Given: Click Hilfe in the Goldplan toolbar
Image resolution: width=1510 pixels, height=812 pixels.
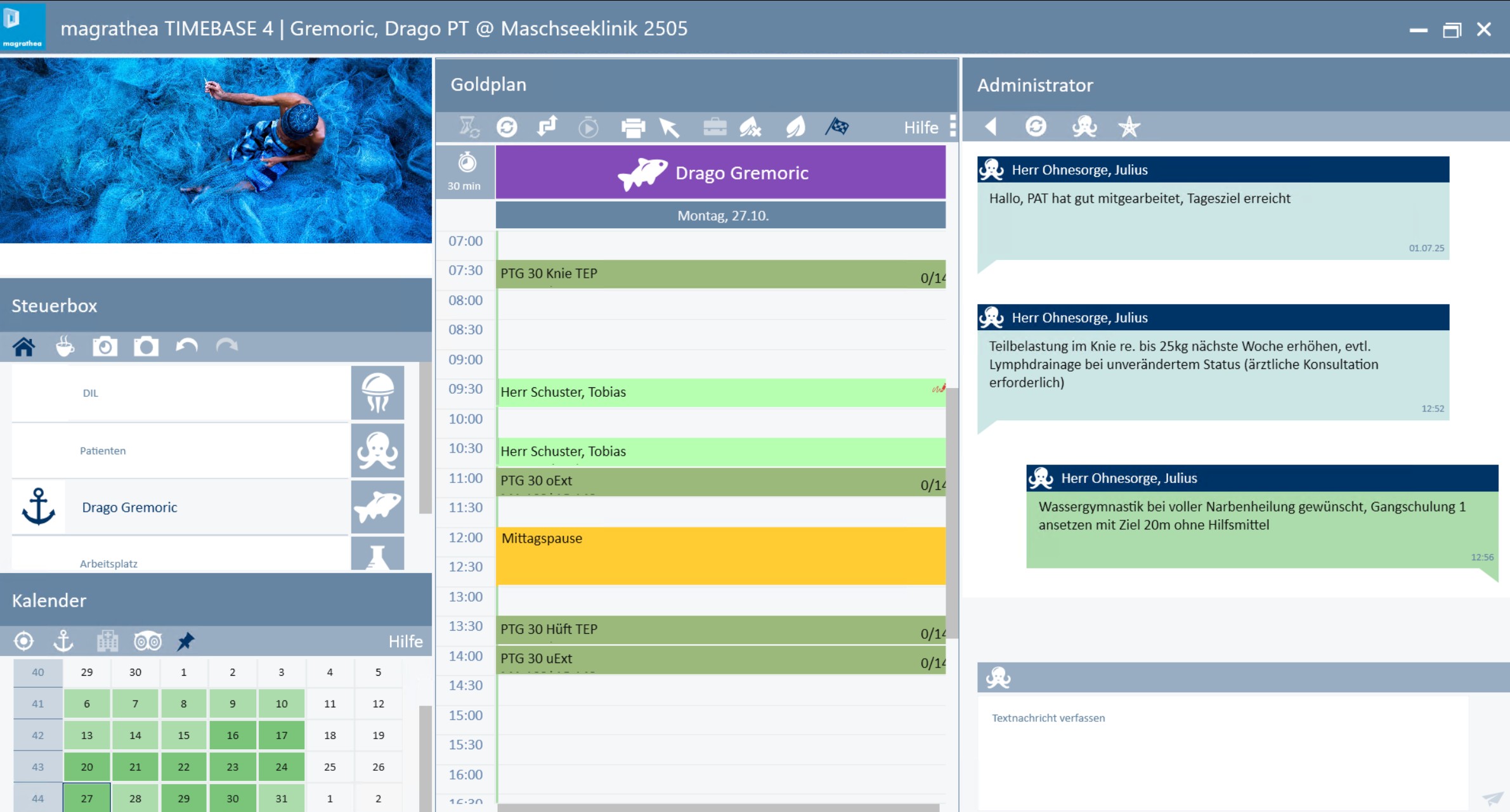Looking at the screenshot, I should [921, 127].
